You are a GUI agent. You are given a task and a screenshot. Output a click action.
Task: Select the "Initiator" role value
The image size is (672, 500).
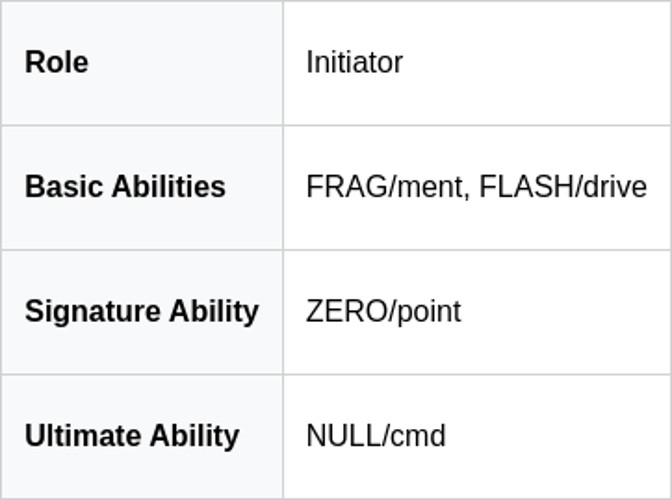(x=354, y=62)
